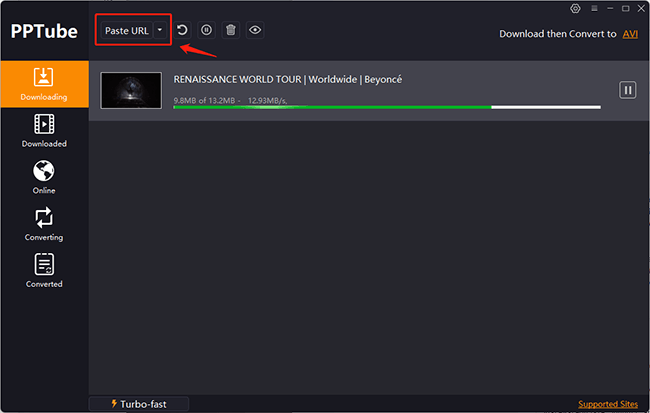Screen dimensions: 650x413
Task: Pause the RENAISSANCE WORLD TOUR download
Action: coord(628,90)
